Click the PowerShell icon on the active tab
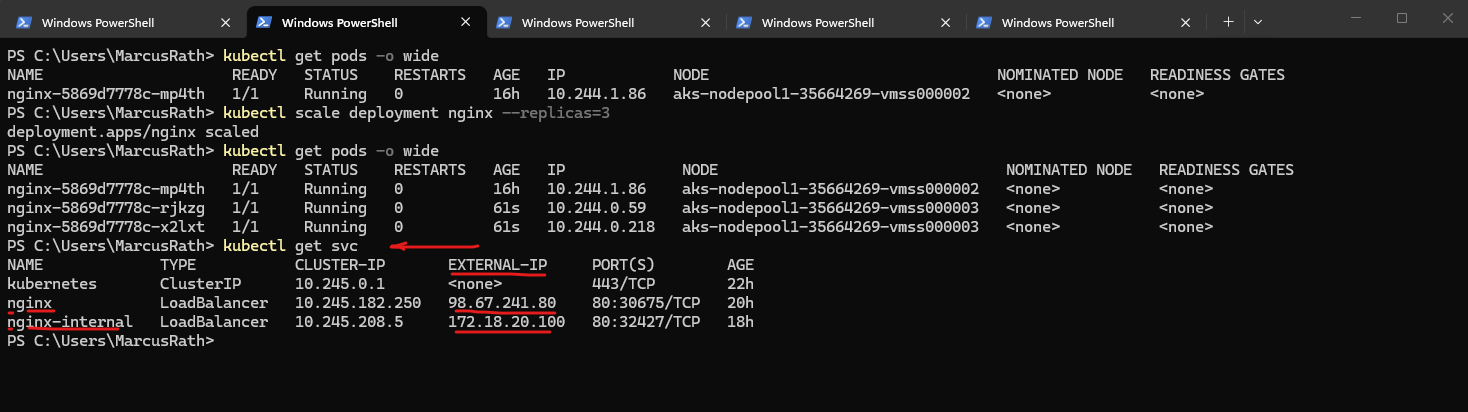Viewport: 1468px width, 412px height. coord(265,23)
